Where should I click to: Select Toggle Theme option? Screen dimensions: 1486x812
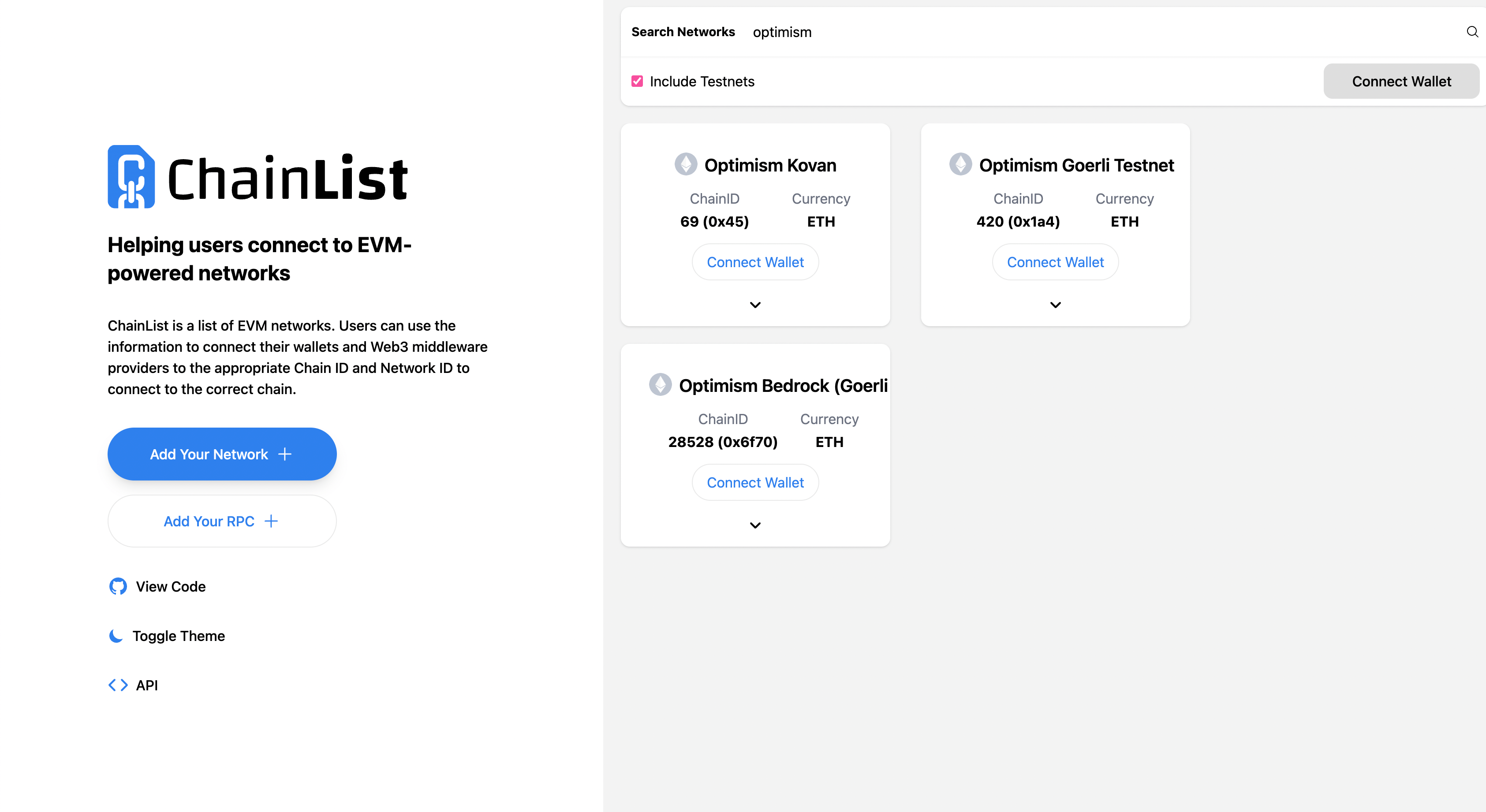pyautogui.click(x=179, y=636)
